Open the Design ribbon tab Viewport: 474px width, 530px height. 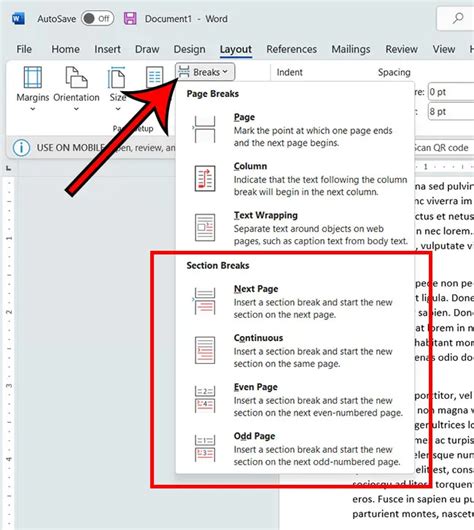pyautogui.click(x=189, y=49)
